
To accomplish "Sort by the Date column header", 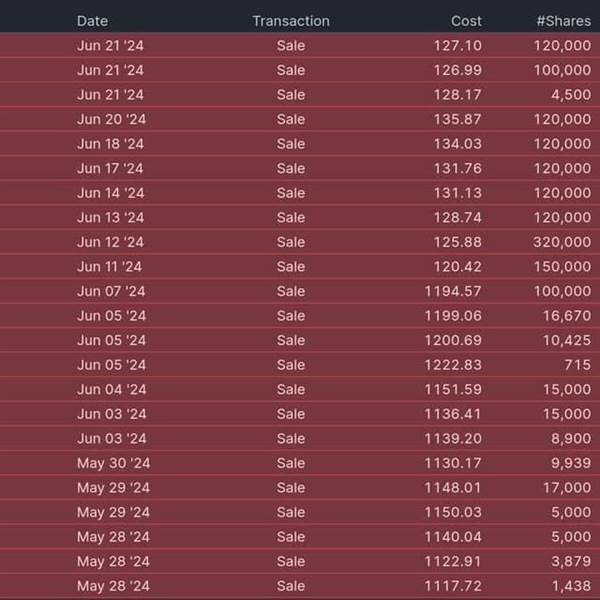I will pos(92,20).
